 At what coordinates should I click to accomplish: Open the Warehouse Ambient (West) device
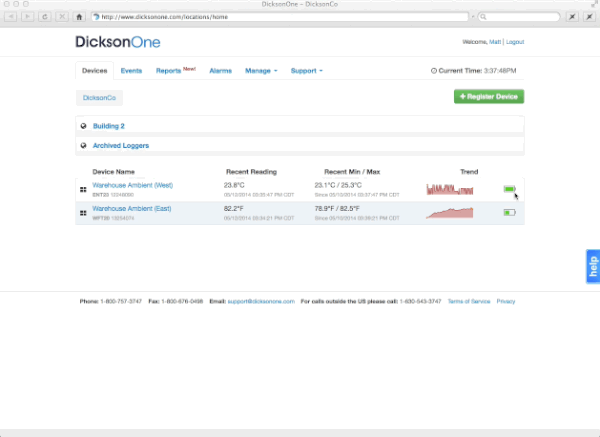(132, 185)
